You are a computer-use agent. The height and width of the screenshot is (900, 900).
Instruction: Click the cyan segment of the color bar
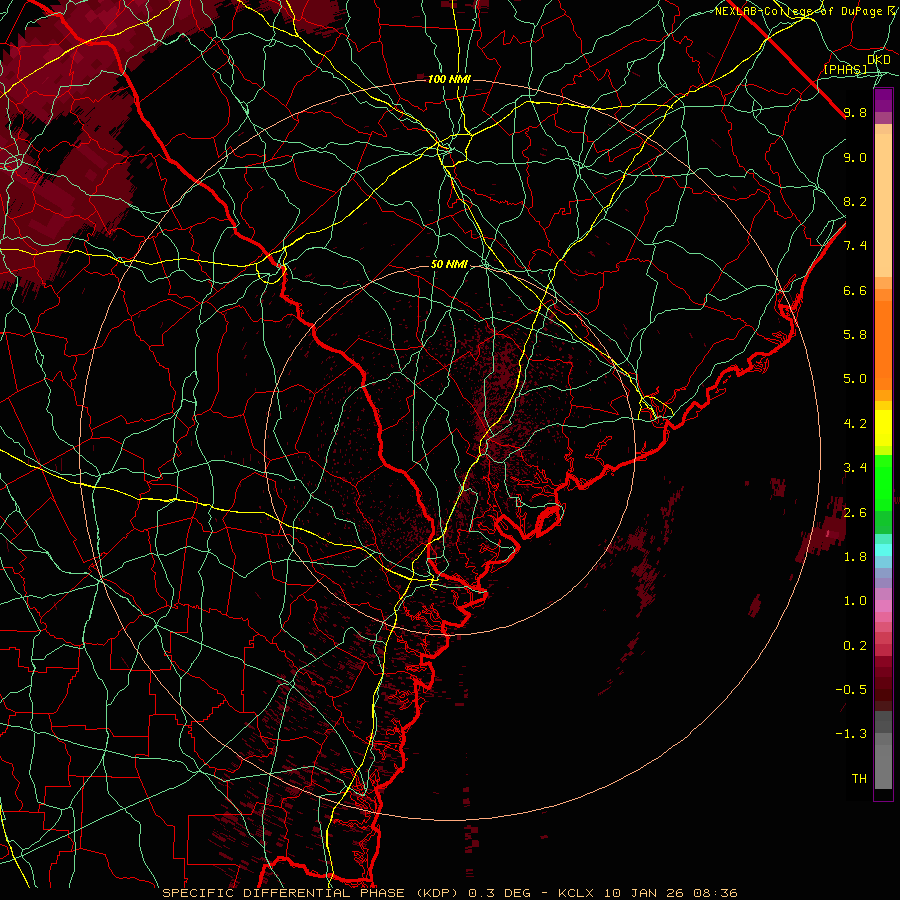(x=883, y=550)
